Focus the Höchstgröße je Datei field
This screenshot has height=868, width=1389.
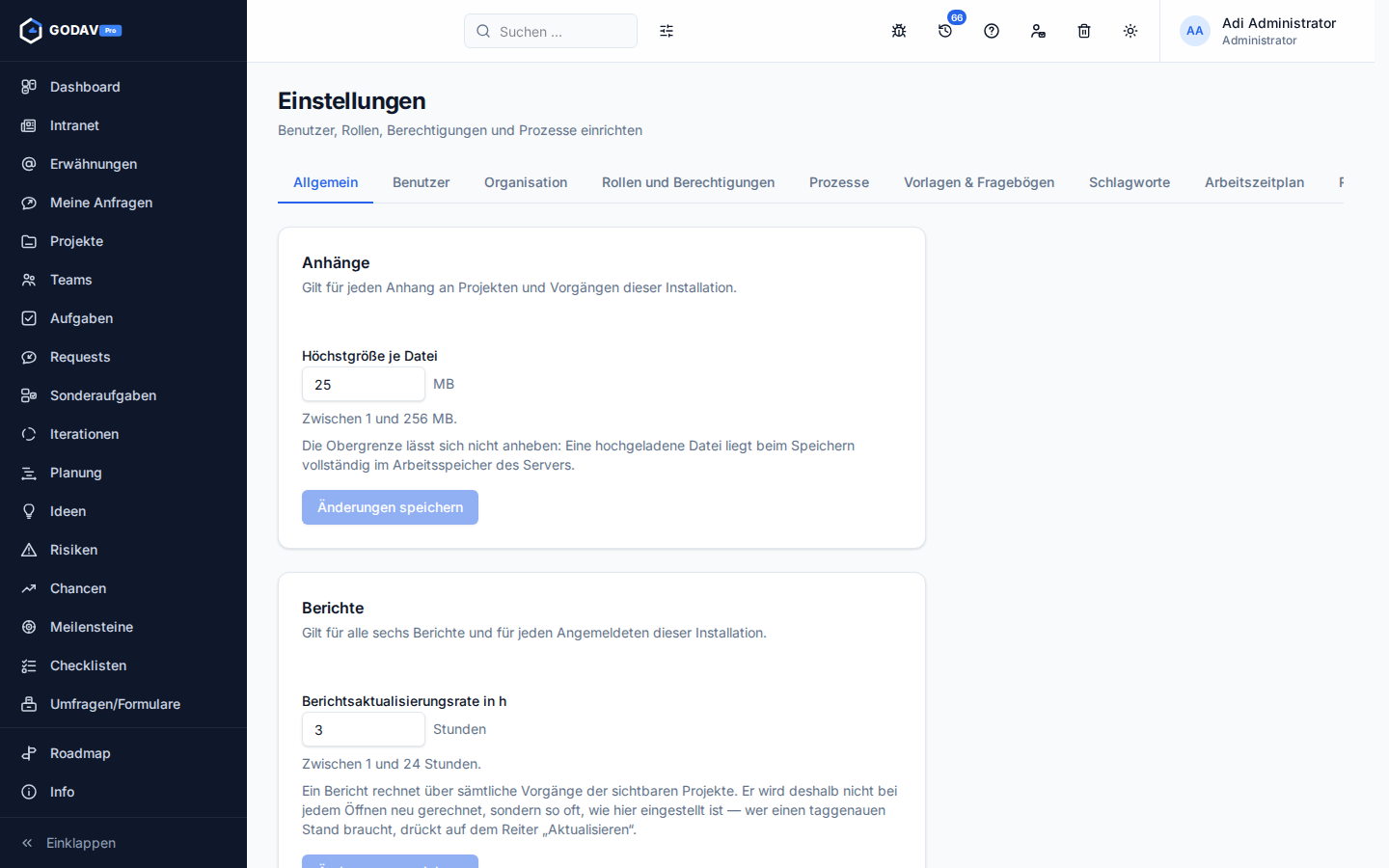(364, 384)
